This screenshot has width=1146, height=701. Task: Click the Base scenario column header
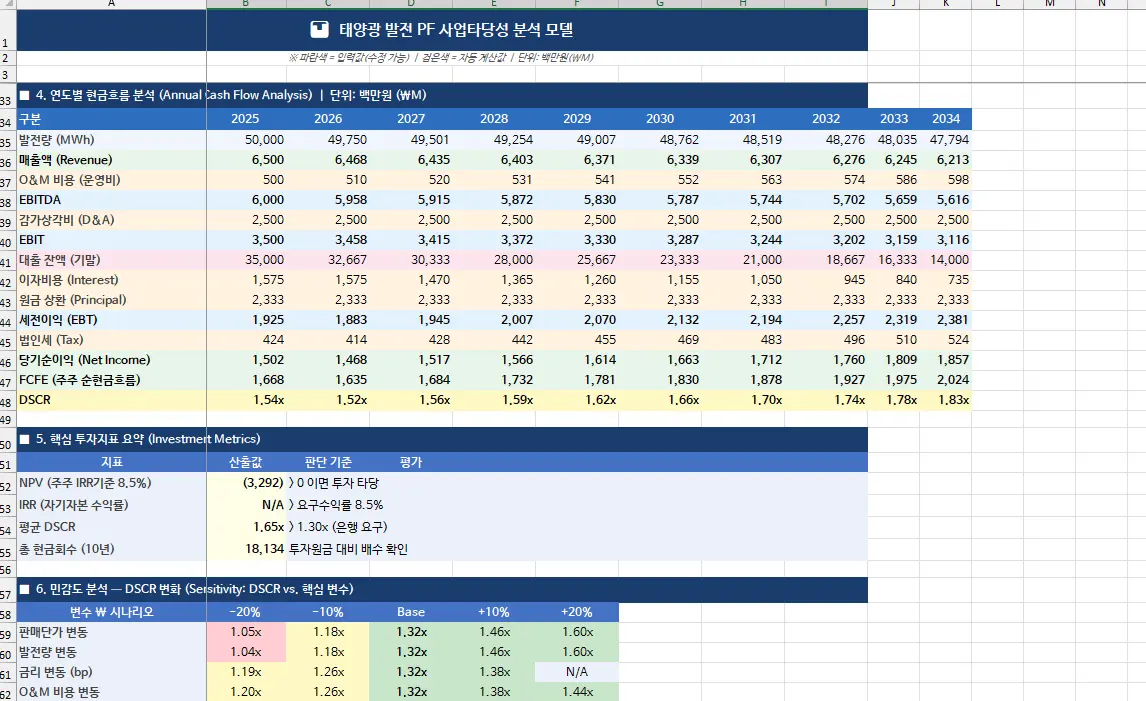pos(410,612)
